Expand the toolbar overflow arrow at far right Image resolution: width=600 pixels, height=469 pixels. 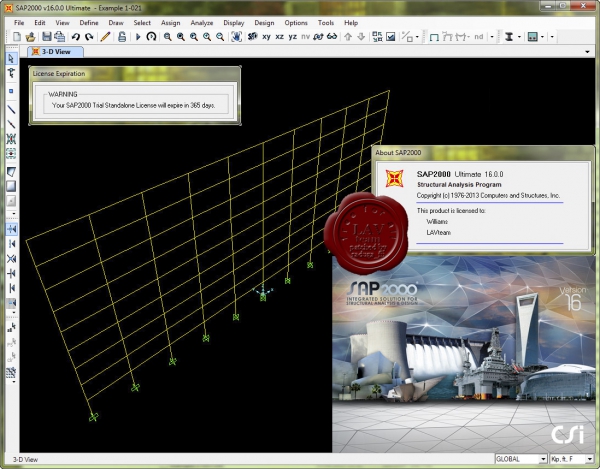[552, 37]
